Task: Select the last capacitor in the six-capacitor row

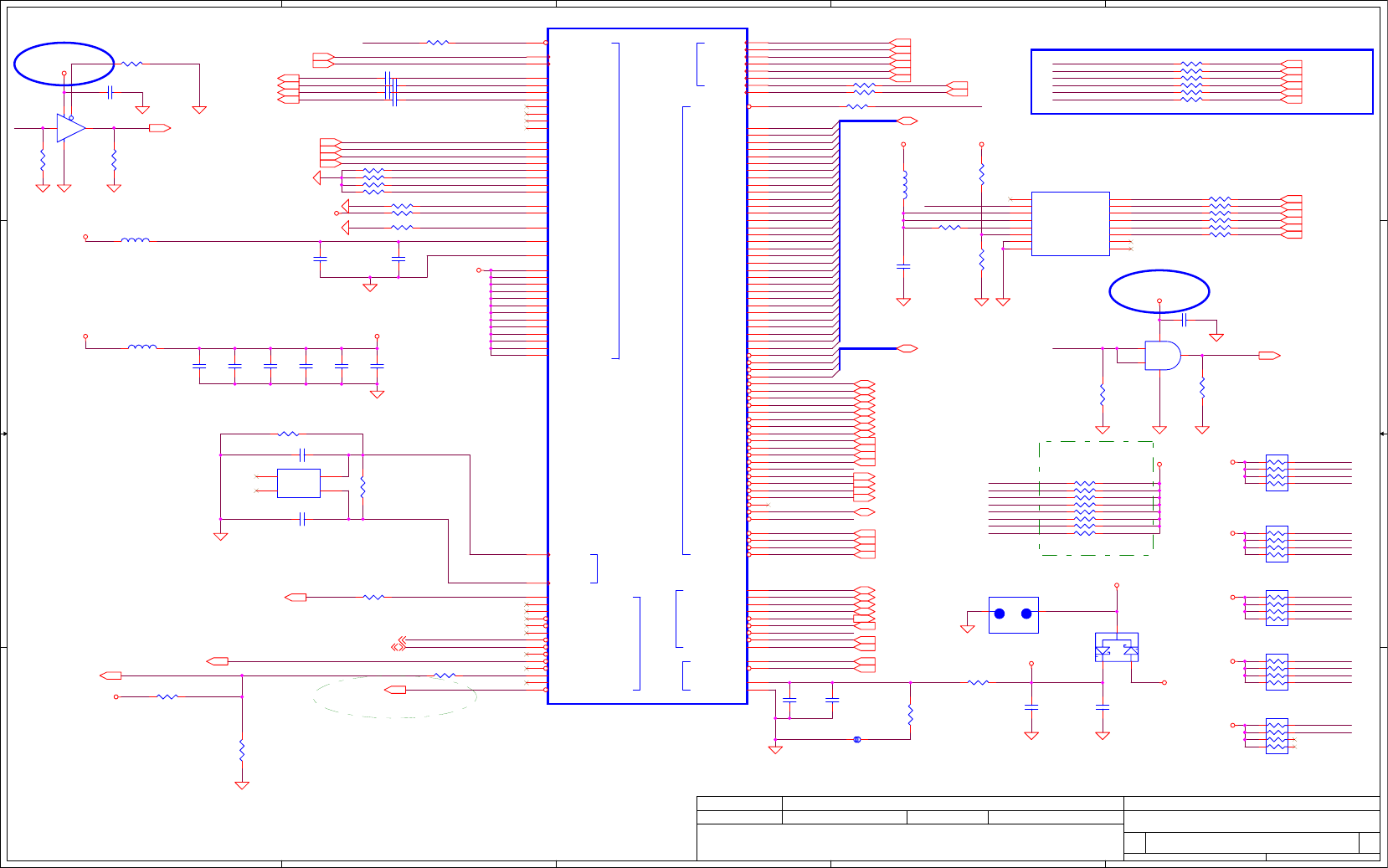Action: coord(377,366)
